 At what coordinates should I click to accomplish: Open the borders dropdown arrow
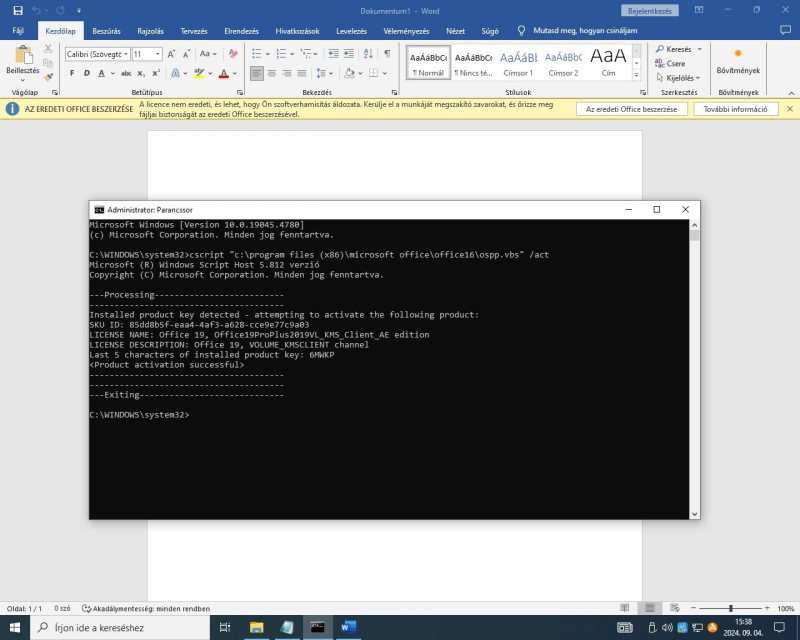(385, 73)
